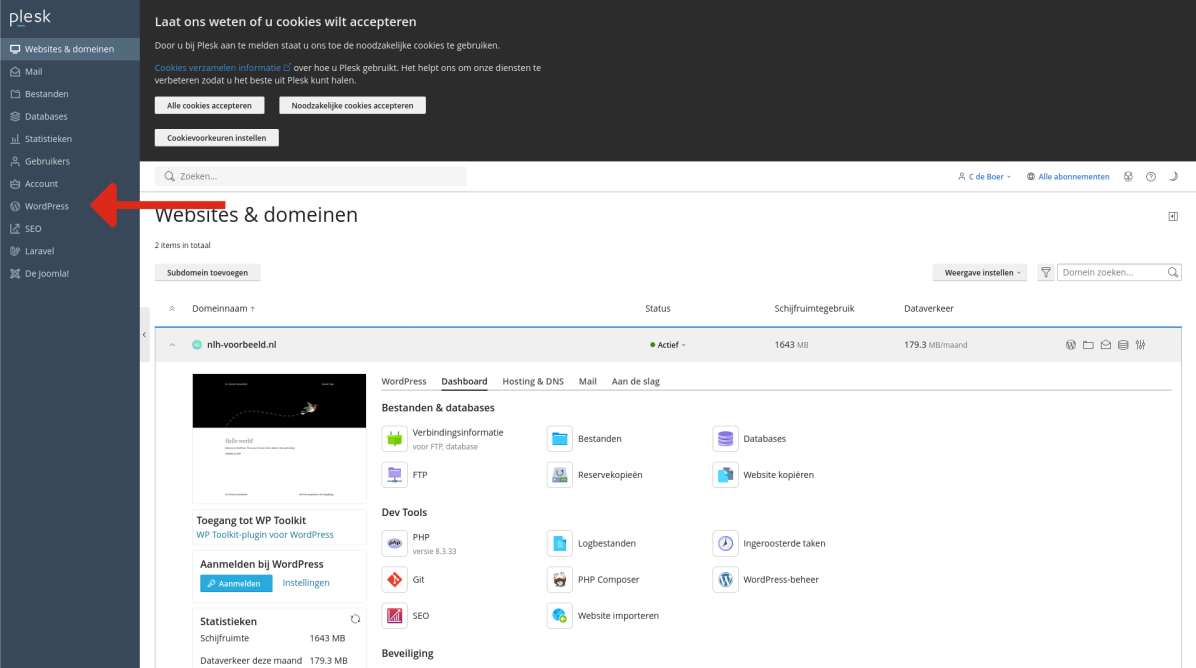Image resolution: width=1196 pixels, height=668 pixels.
Task: Refresh Statistieken with reload icon
Action: pyautogui.click(x=355, y=619)
